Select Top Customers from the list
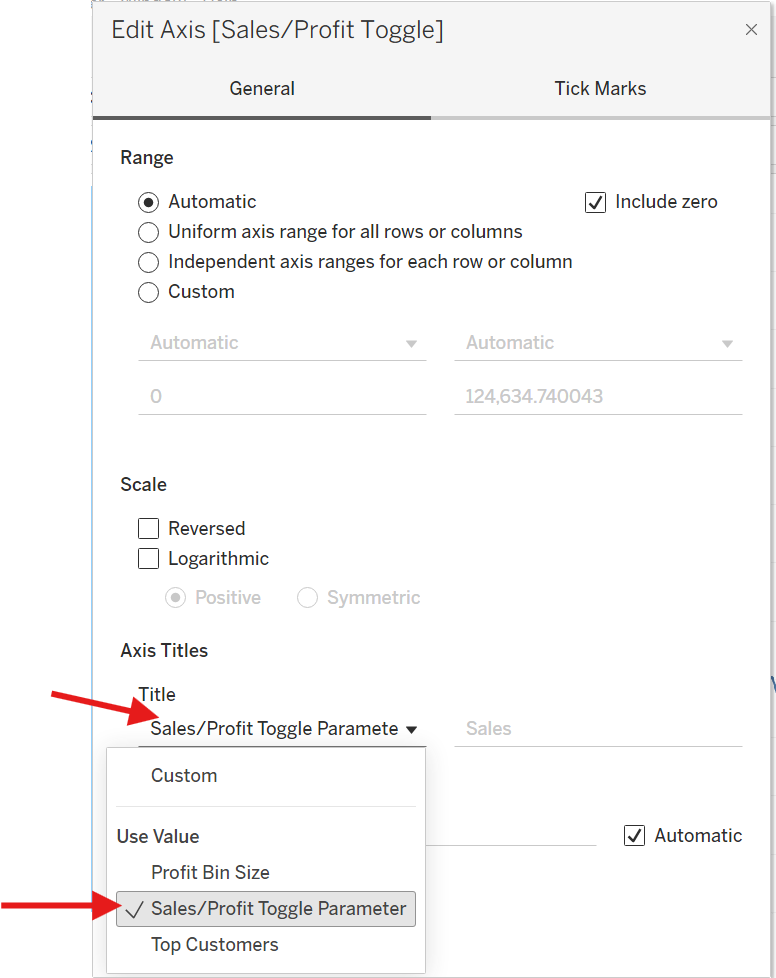The width and height of the screenshot is (776, 978). coord(214,945)
